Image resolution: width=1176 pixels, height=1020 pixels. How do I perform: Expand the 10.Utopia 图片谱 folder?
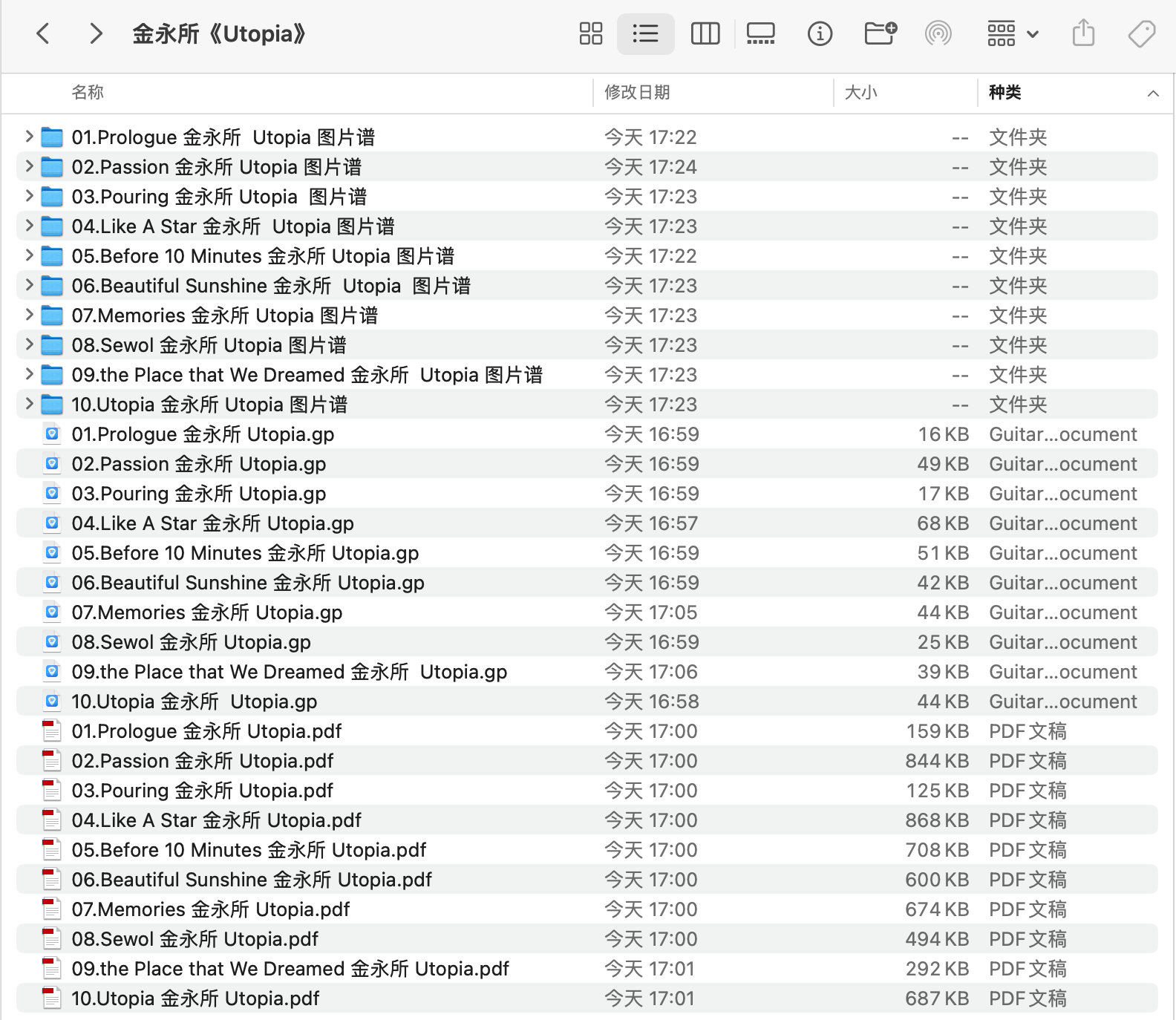[x=29, y=404]
